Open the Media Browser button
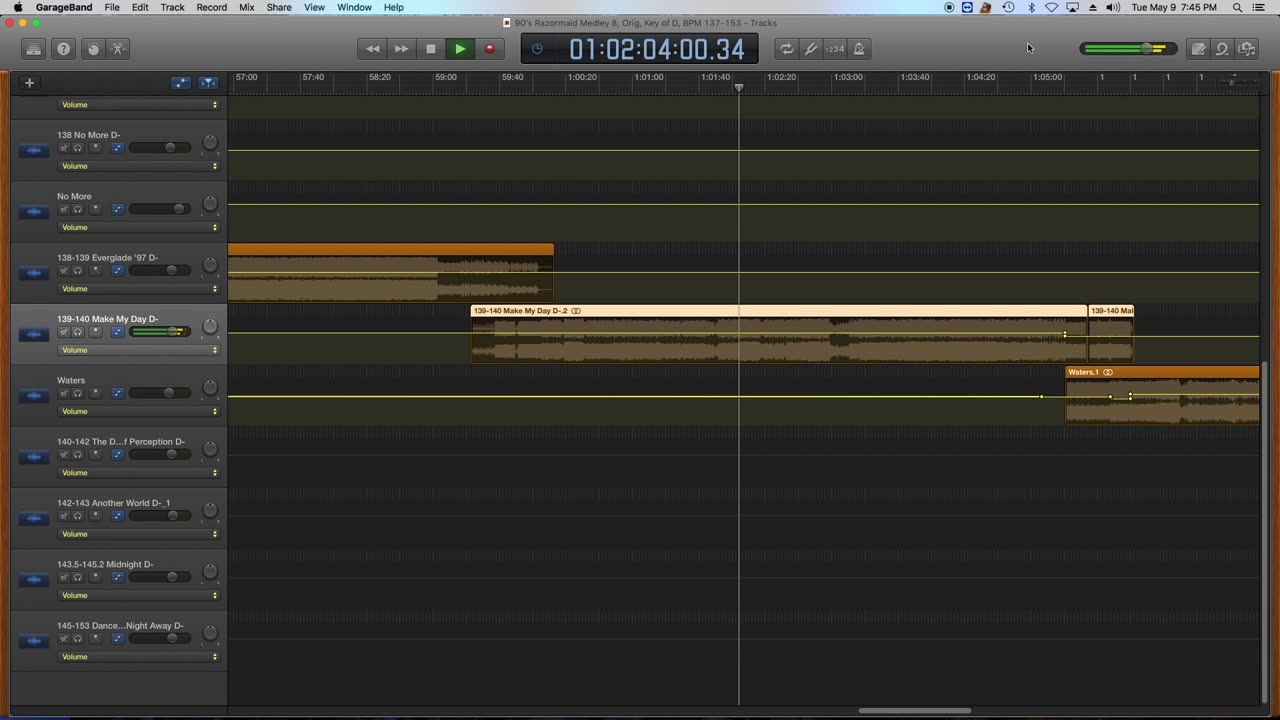The height and width of the screenshot is (720, 1280). (x=1246, y=49)
